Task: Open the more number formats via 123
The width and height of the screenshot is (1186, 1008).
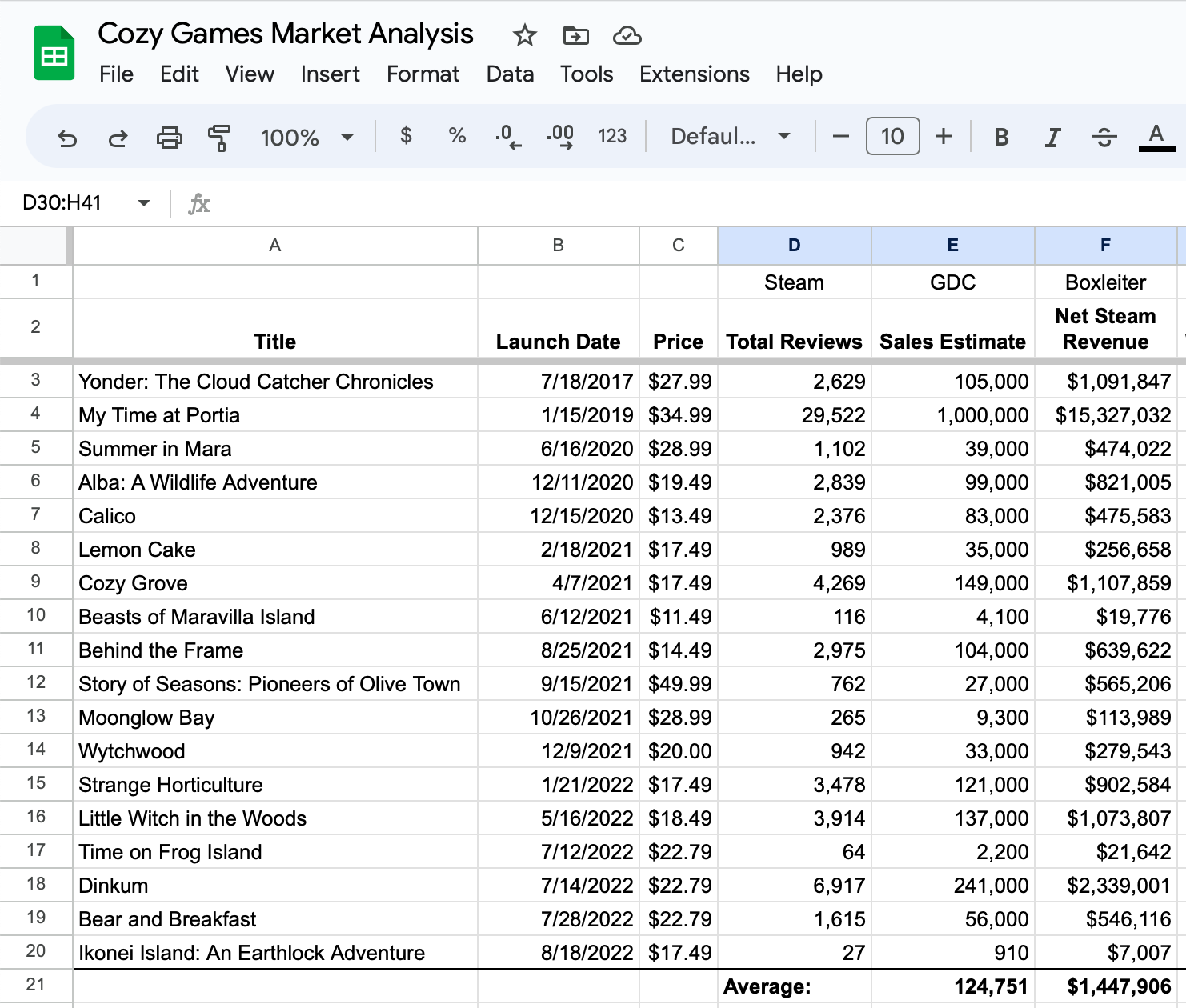Action: pos(612,136)
